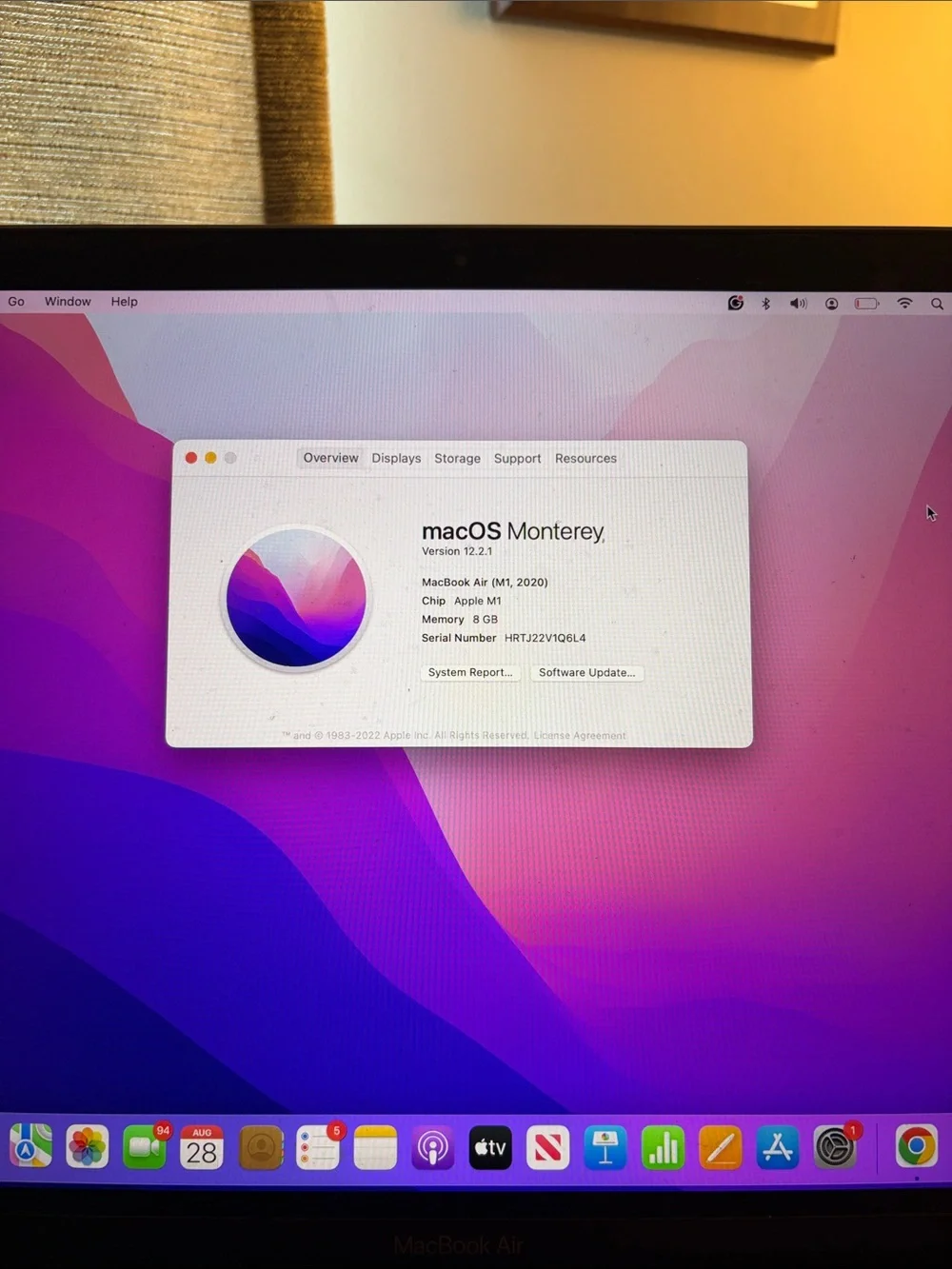Click the Memory 8 GB line
Image resolution: width=952 pixels, height=1269 pixels.
click(x=459, y=619)
